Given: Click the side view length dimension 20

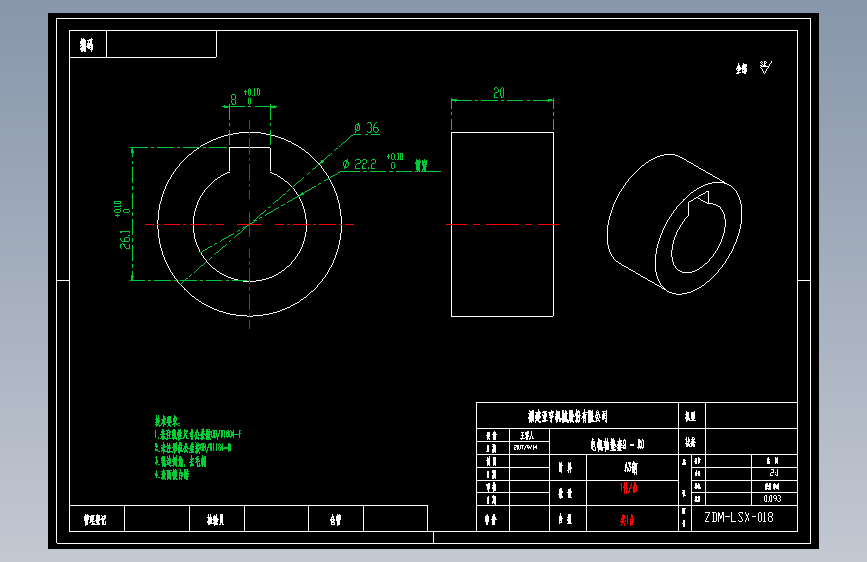Looking at the screenshot, I should 499,93.
